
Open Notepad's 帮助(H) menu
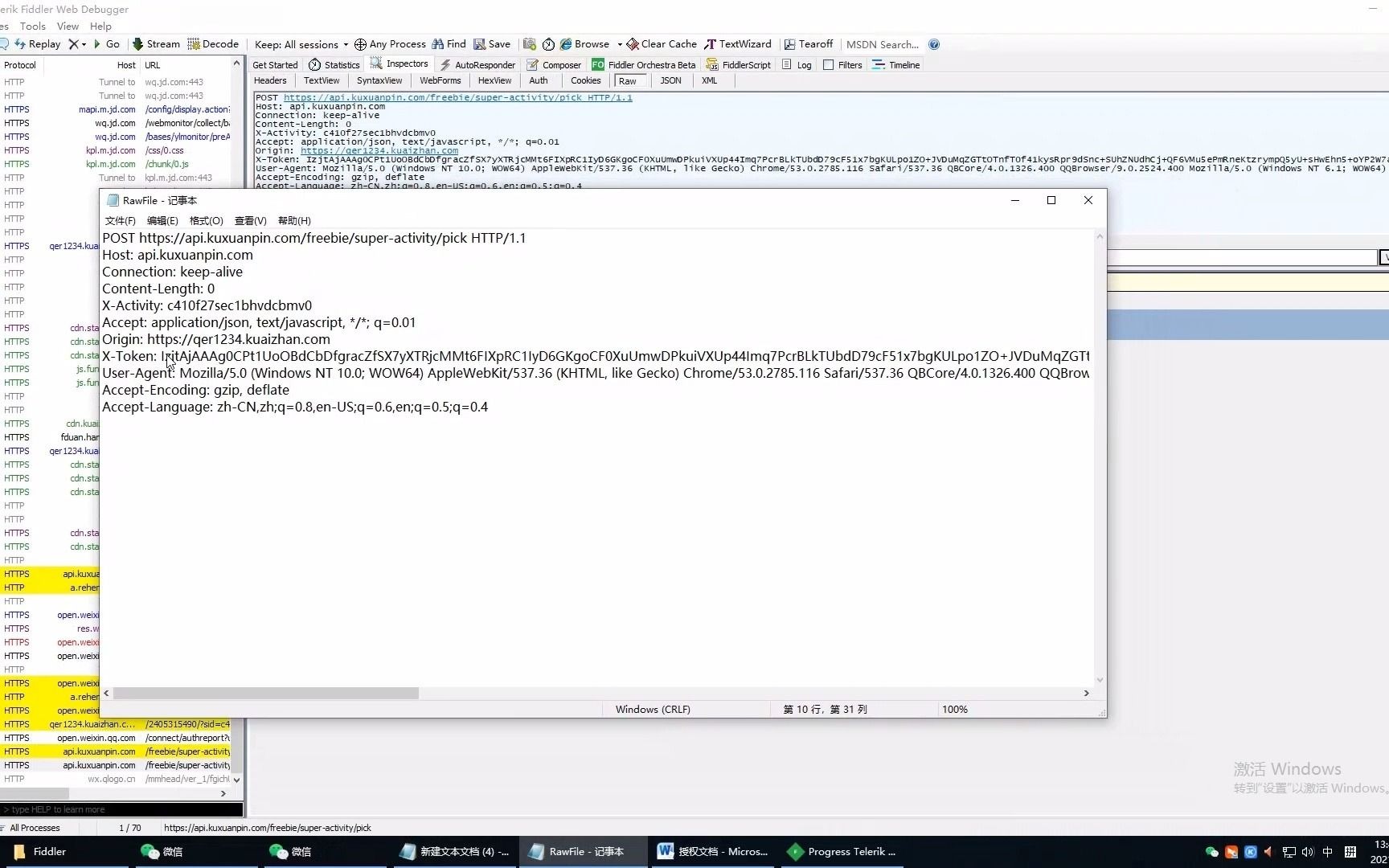click(x=294, y=221)
